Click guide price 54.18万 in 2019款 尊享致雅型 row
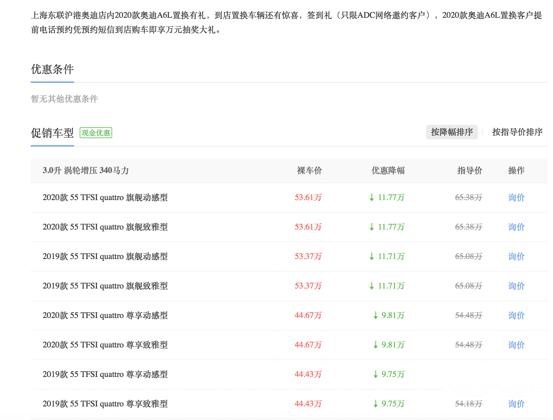The width and height of the screenshot is (553, 420). pos(468,404)
